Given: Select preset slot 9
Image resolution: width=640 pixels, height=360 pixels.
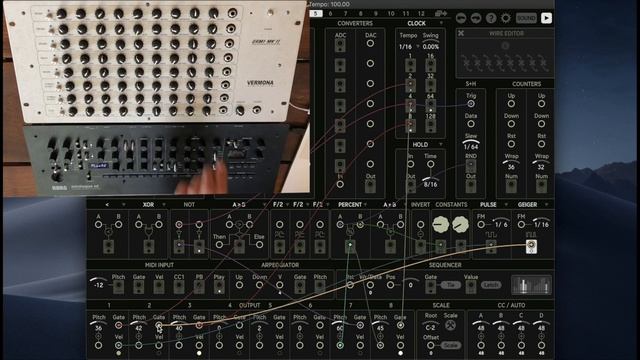Looking at the screenshot, I should click(376, 13).
